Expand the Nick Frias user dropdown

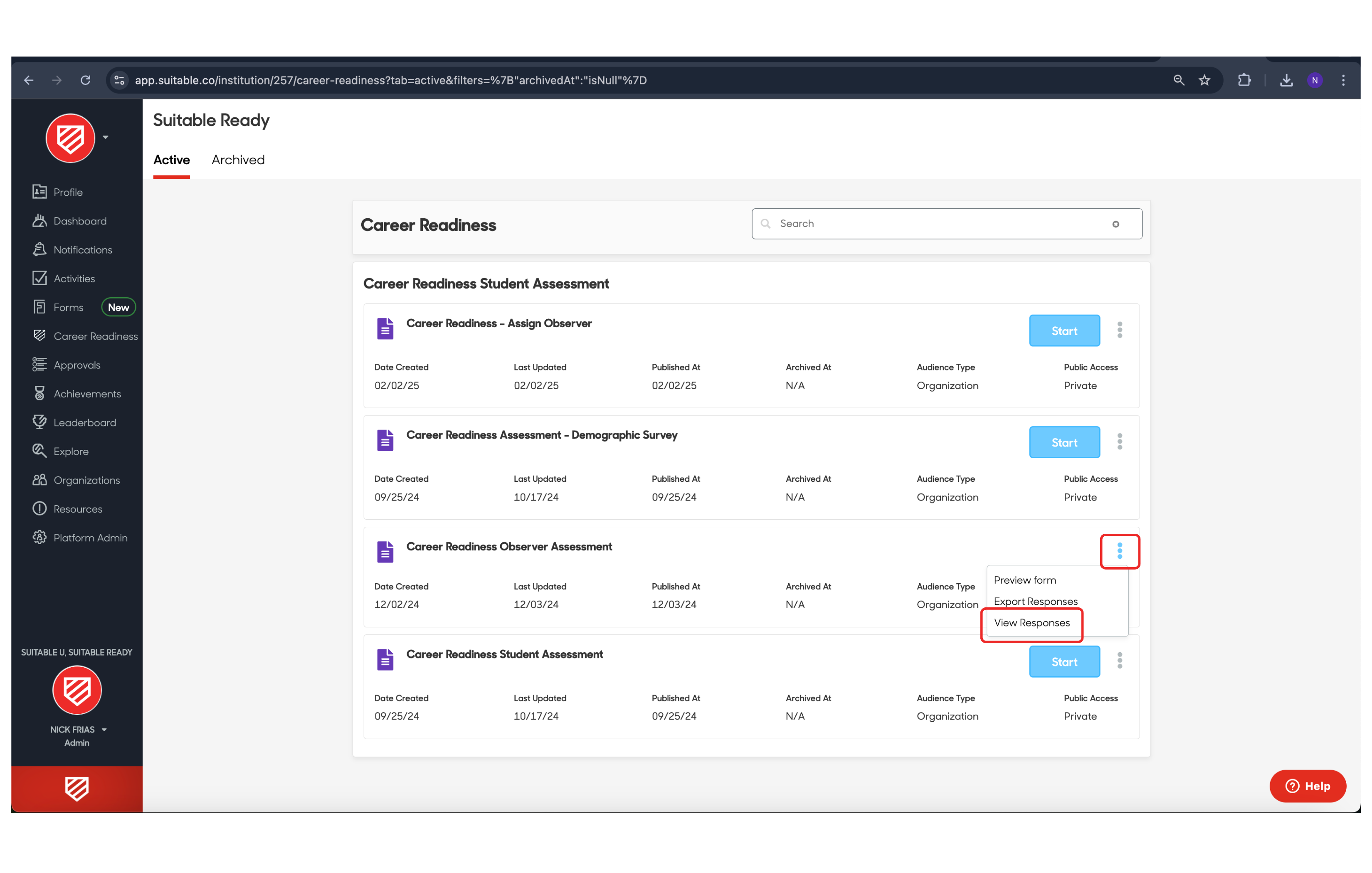104,730
